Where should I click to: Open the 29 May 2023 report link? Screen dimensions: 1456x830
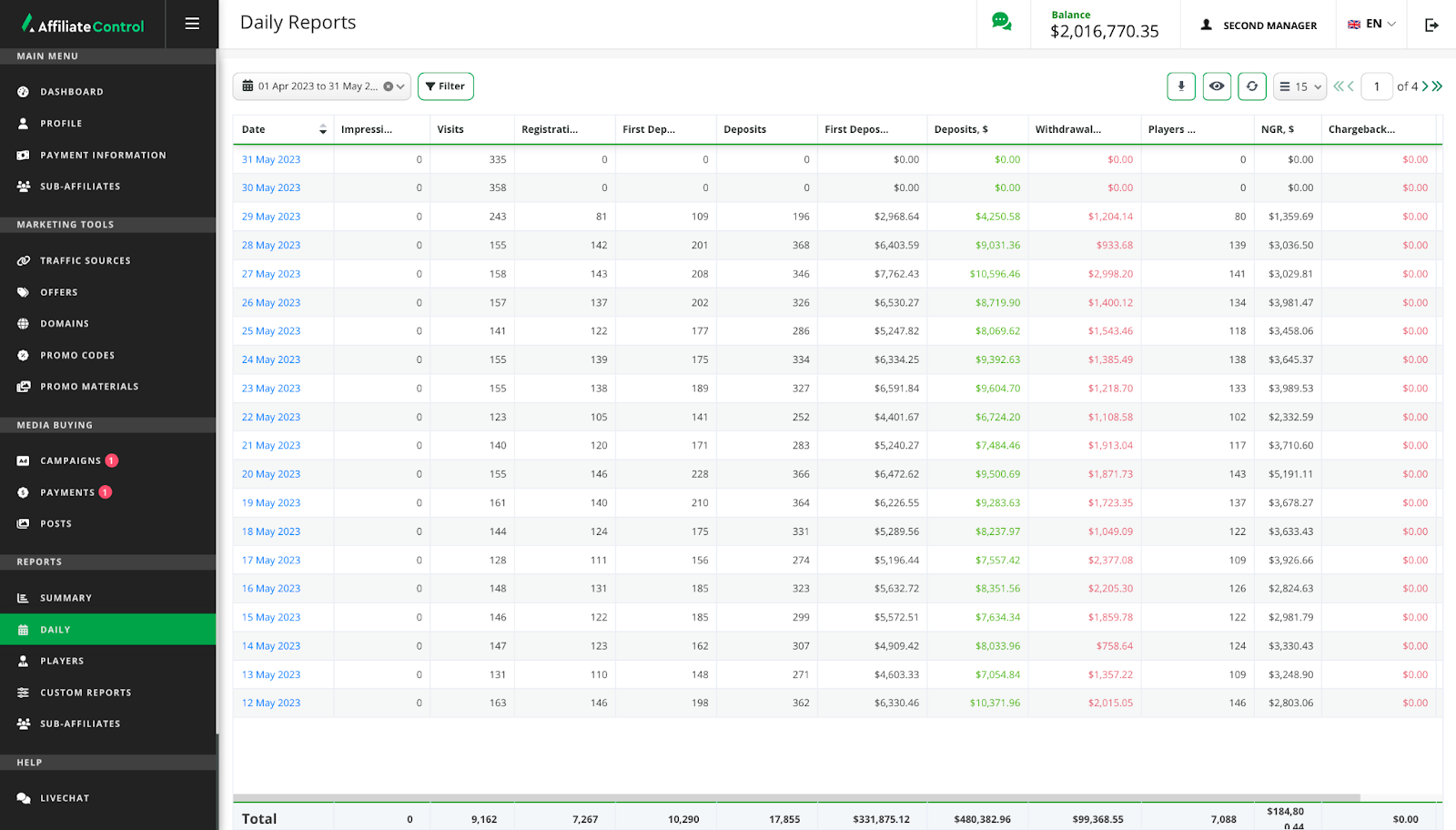click(x=270, y=217)
